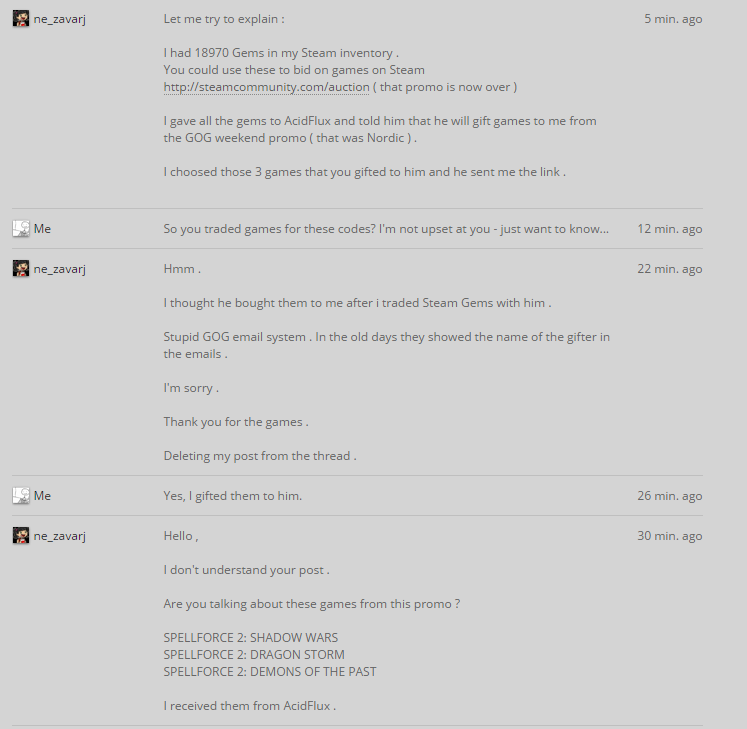The width and height of the screenshot is (747, 729).
Task: Click ne_zavarj's avatar beside the "Hello ," message
Action: (x=21, y=536)
